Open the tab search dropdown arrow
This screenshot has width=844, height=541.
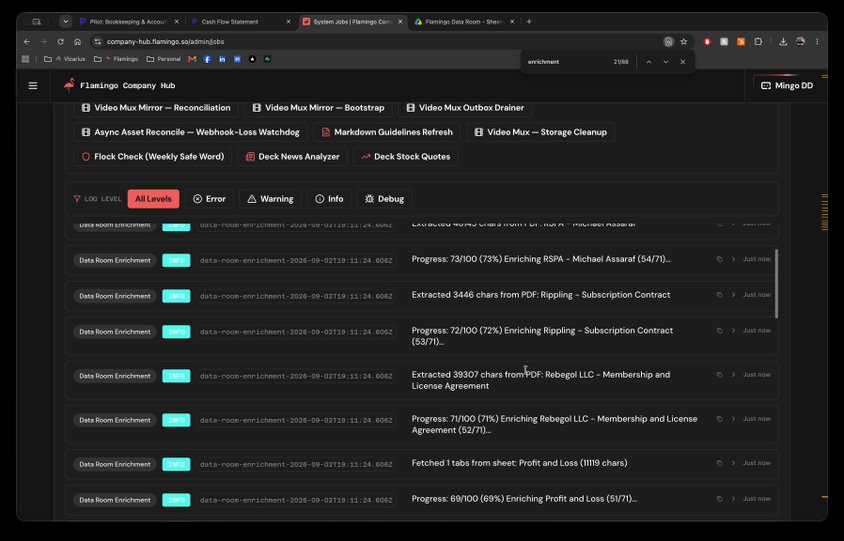pyautogui.click(x=66, y=22)
